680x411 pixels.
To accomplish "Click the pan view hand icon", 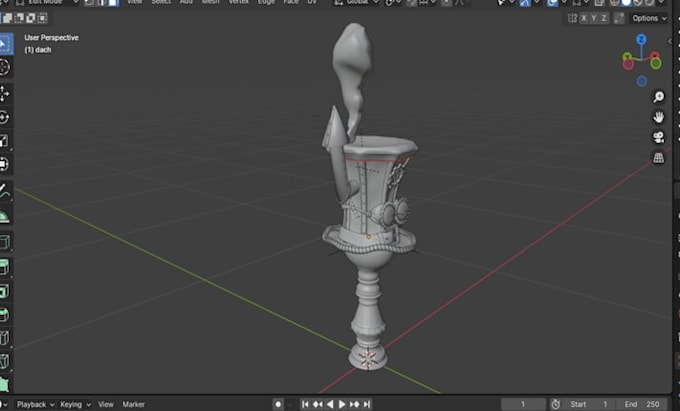I will [658, 117].
